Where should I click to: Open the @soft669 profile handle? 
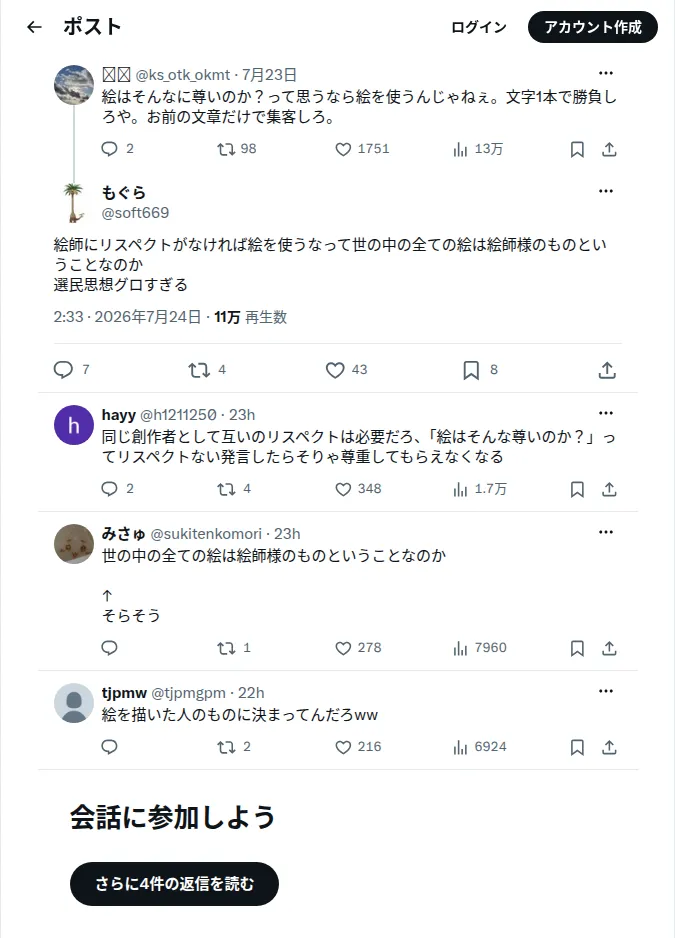click(135, 213)
